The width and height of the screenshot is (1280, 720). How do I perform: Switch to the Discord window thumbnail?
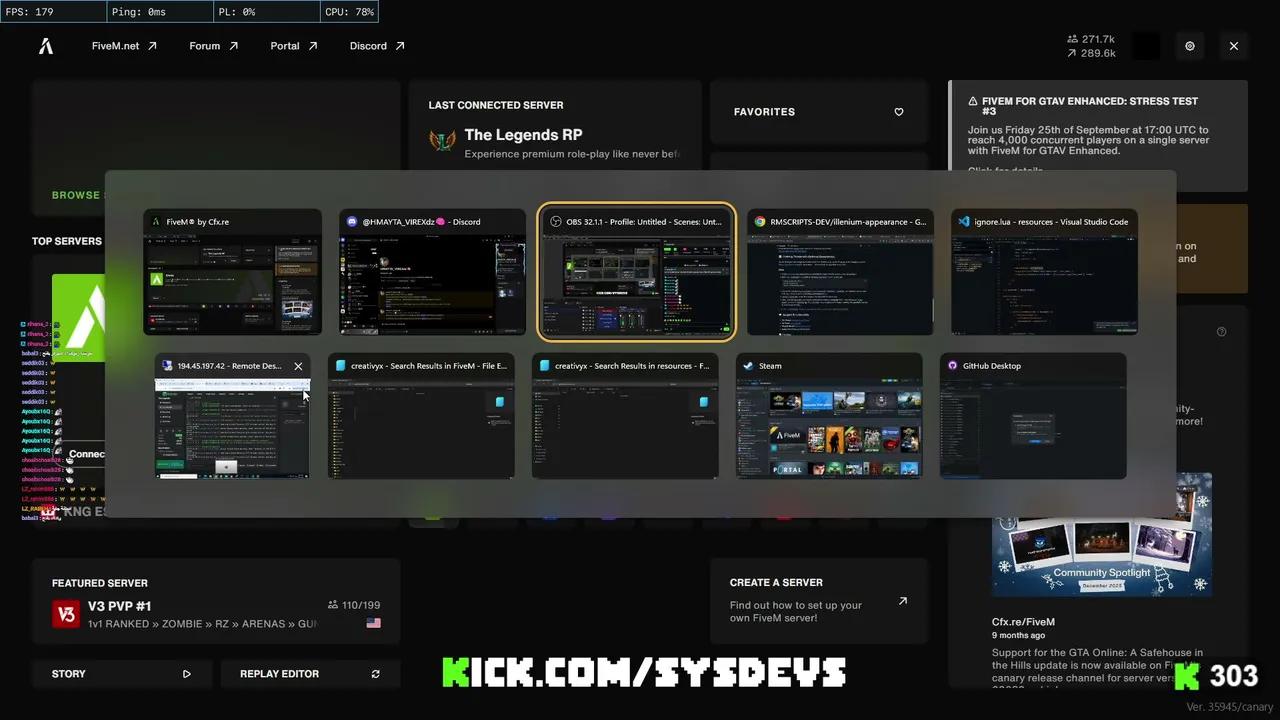point(432,272)
